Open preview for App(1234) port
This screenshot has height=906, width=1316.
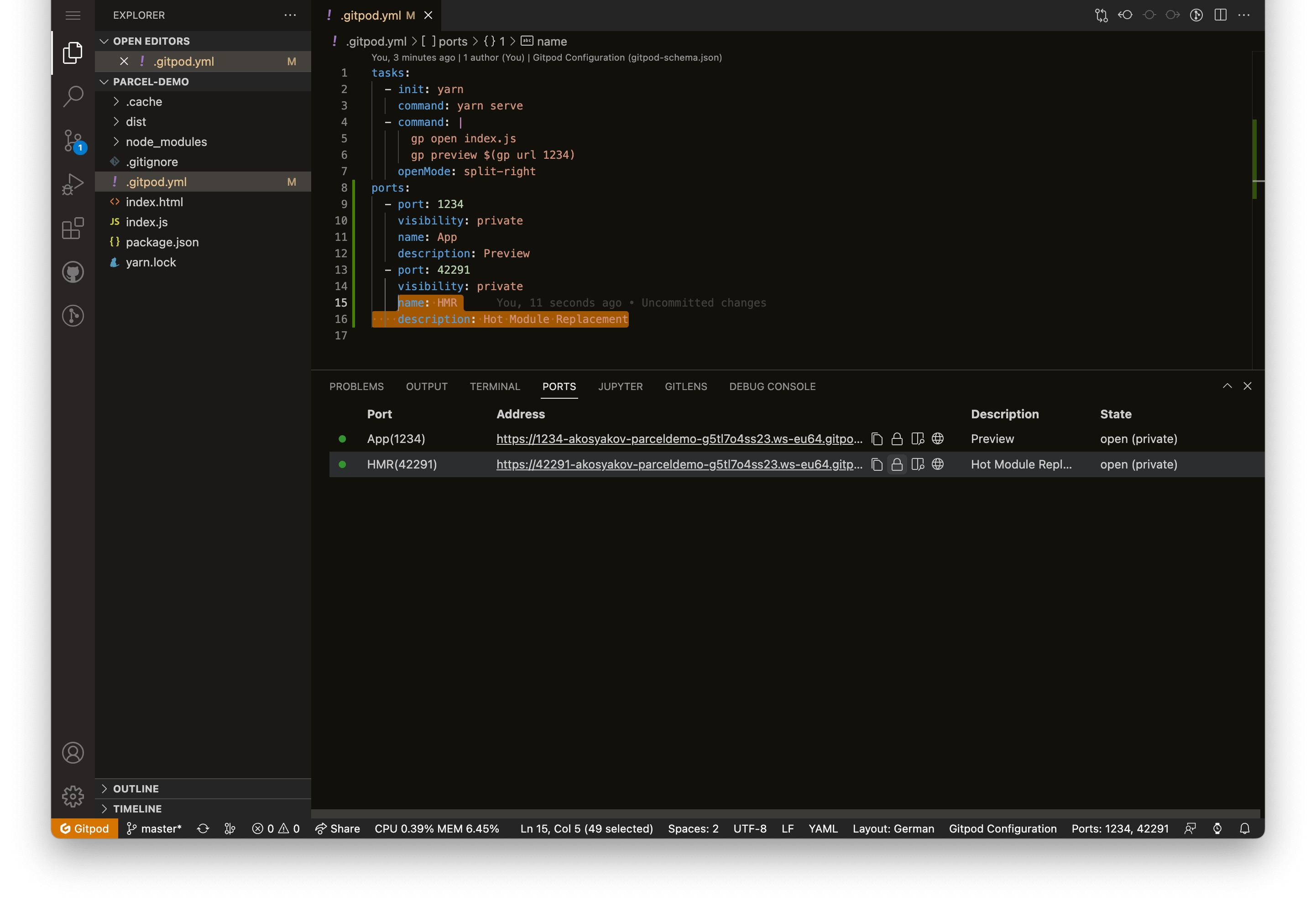(x=918, y=439)
